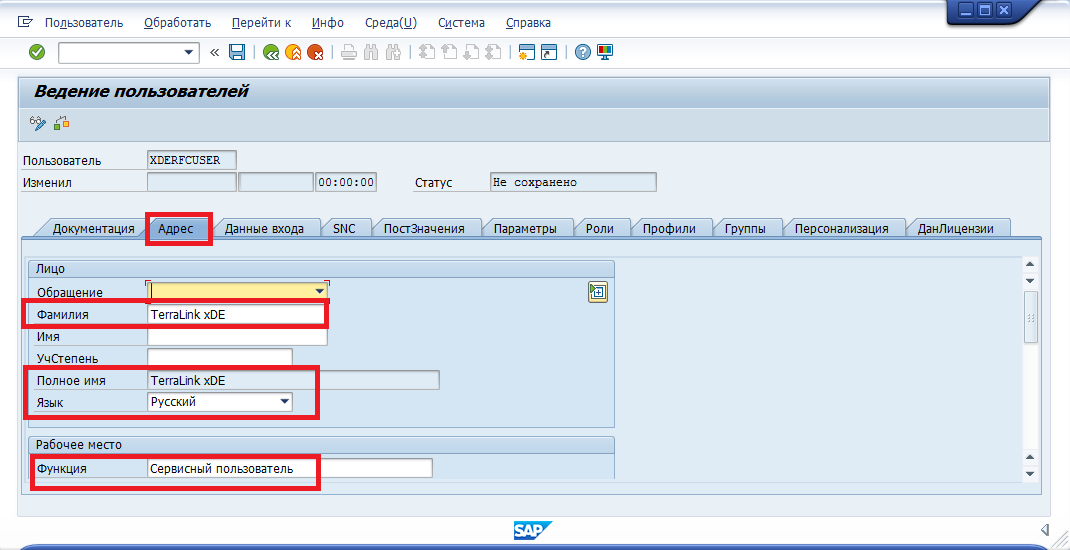1070x550 pixels.
Task: Click the Customize Local Layout monitor icon
Action: point(605,52)
